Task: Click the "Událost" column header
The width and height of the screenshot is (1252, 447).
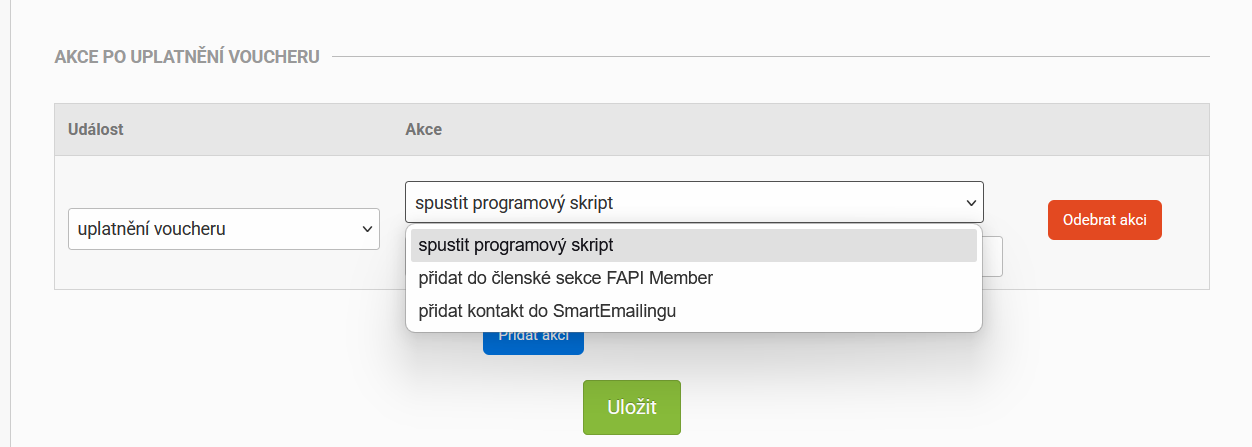Action: coord(96,130)
